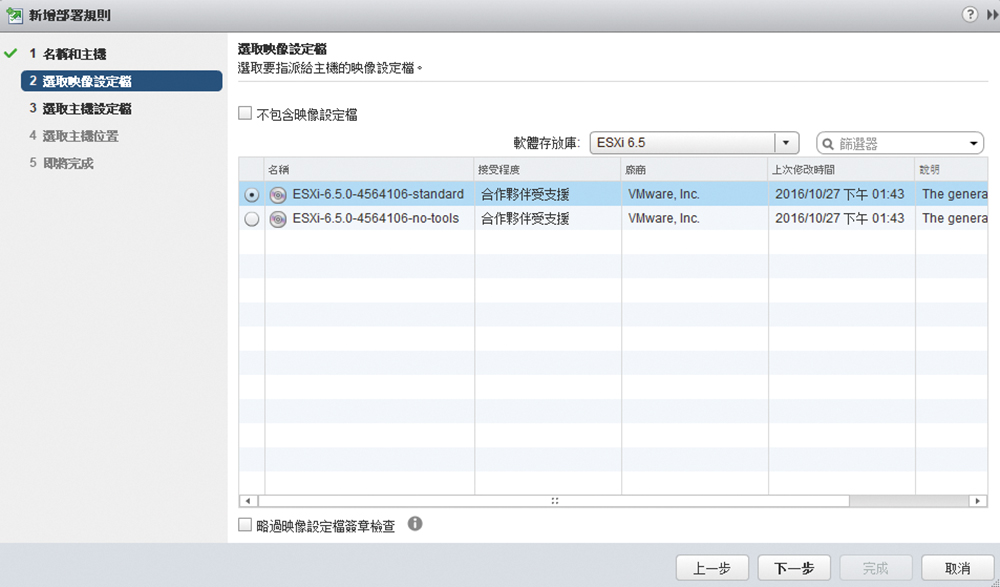Open the help question mark icon

969,14
